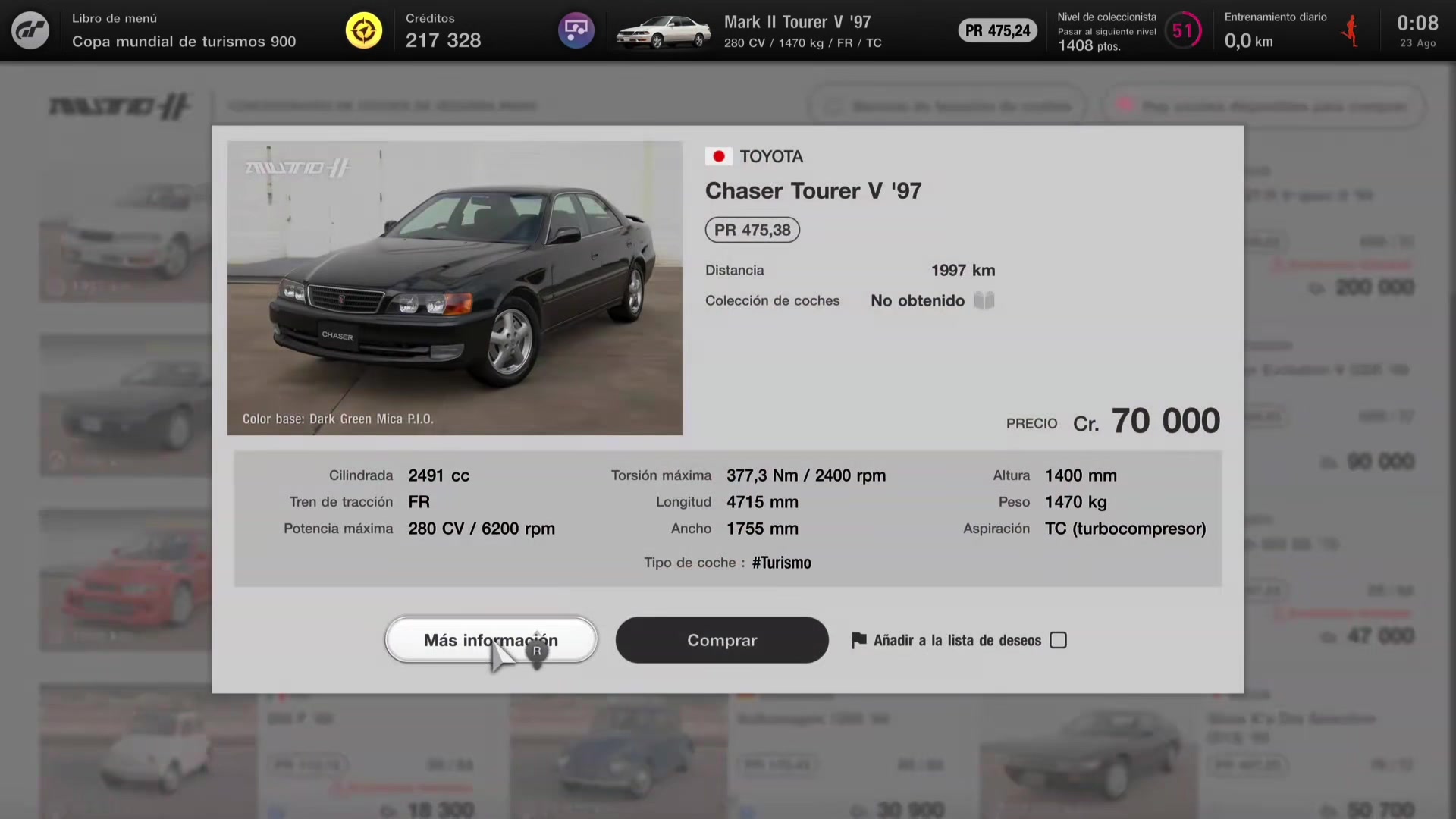Select the red car thumbnail in background list
1456x819 pixels.
tap(126, 580)
